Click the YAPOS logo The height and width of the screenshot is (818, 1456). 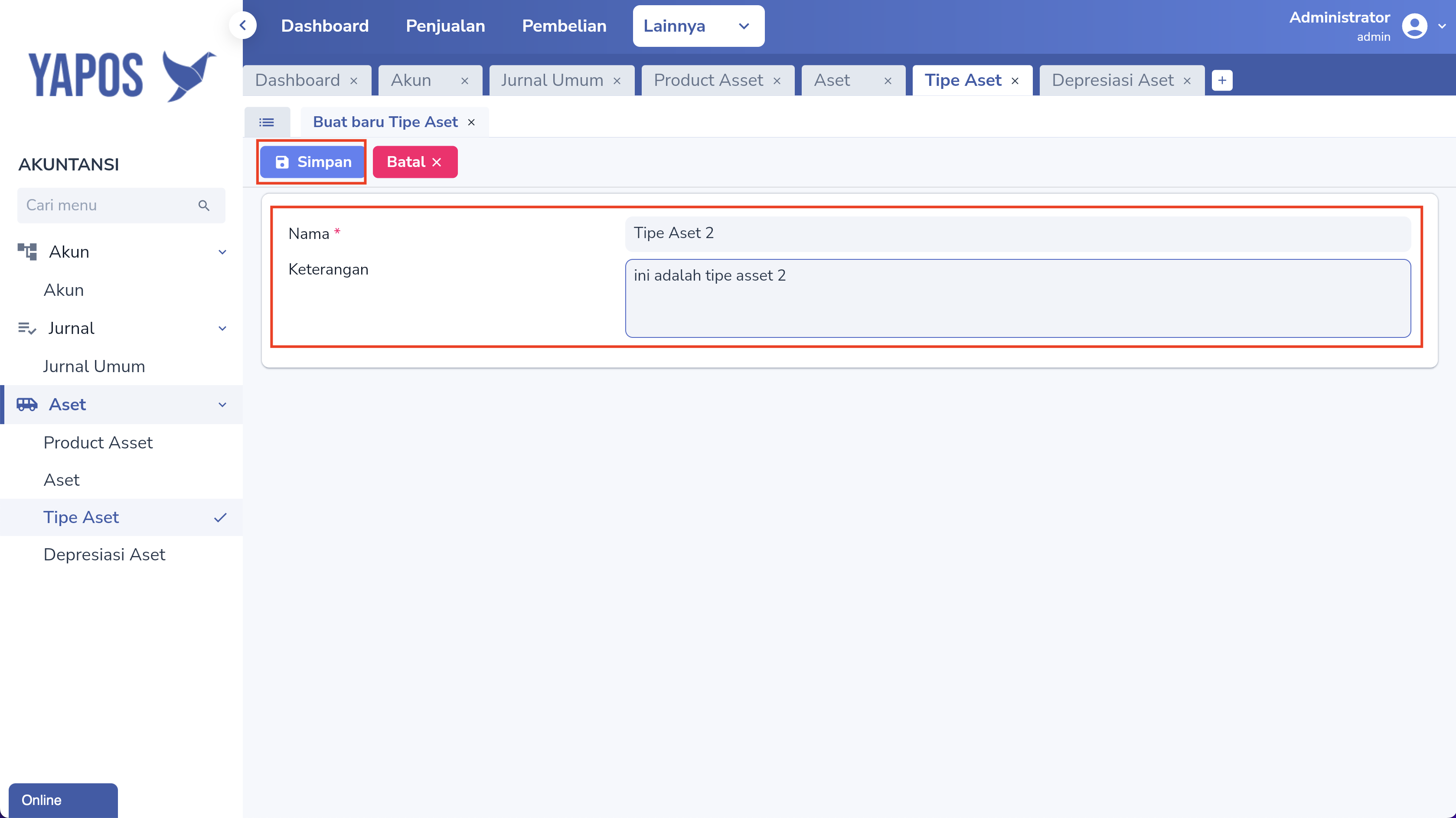(122, 76)
